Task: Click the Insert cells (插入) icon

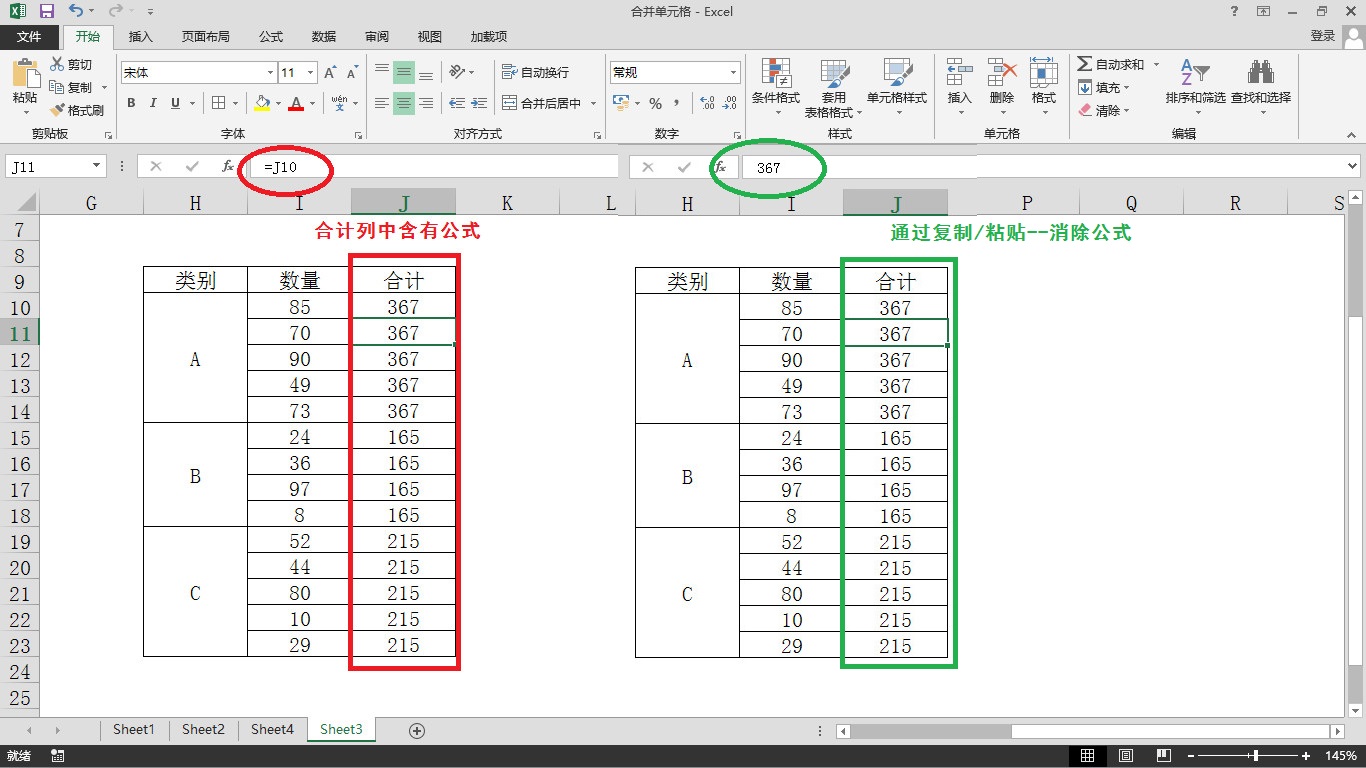Action: pos(959,73)
